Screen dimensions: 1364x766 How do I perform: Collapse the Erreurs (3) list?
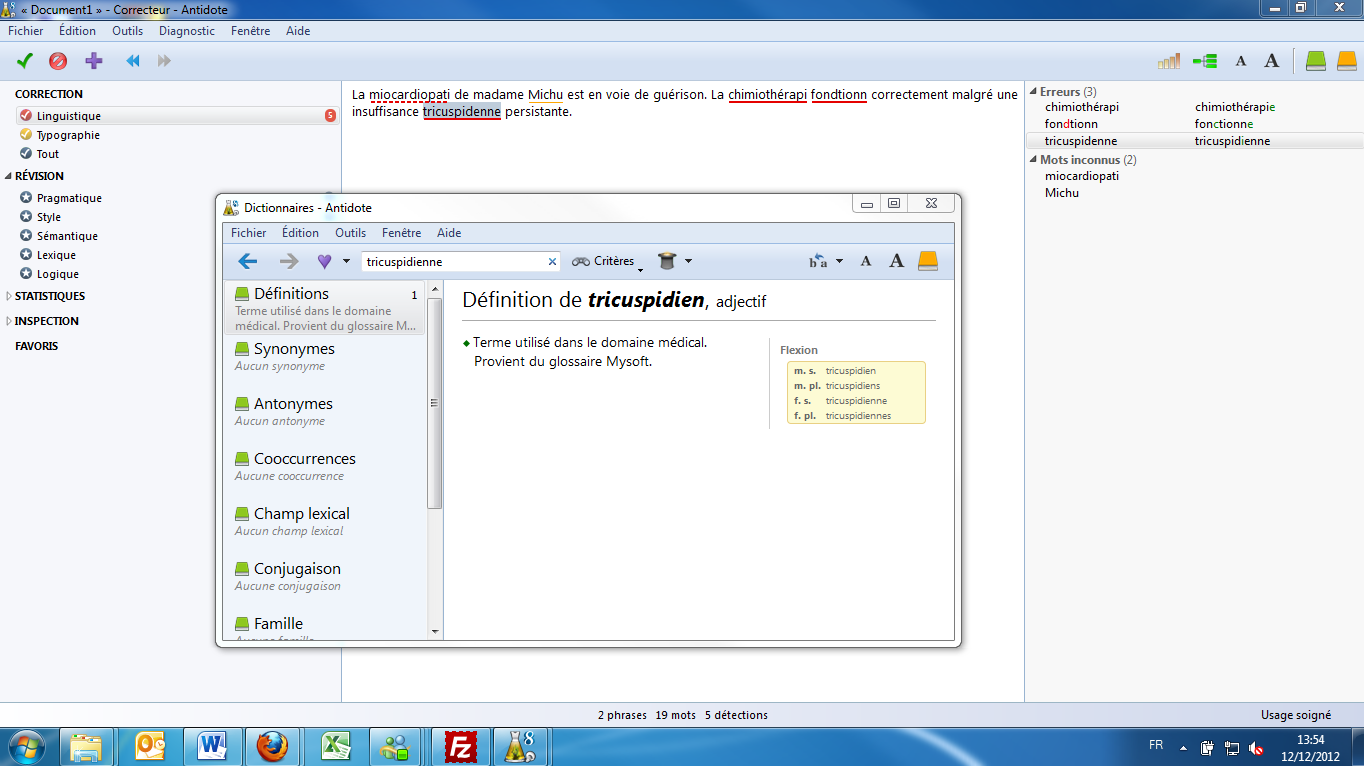(1033, 92)
